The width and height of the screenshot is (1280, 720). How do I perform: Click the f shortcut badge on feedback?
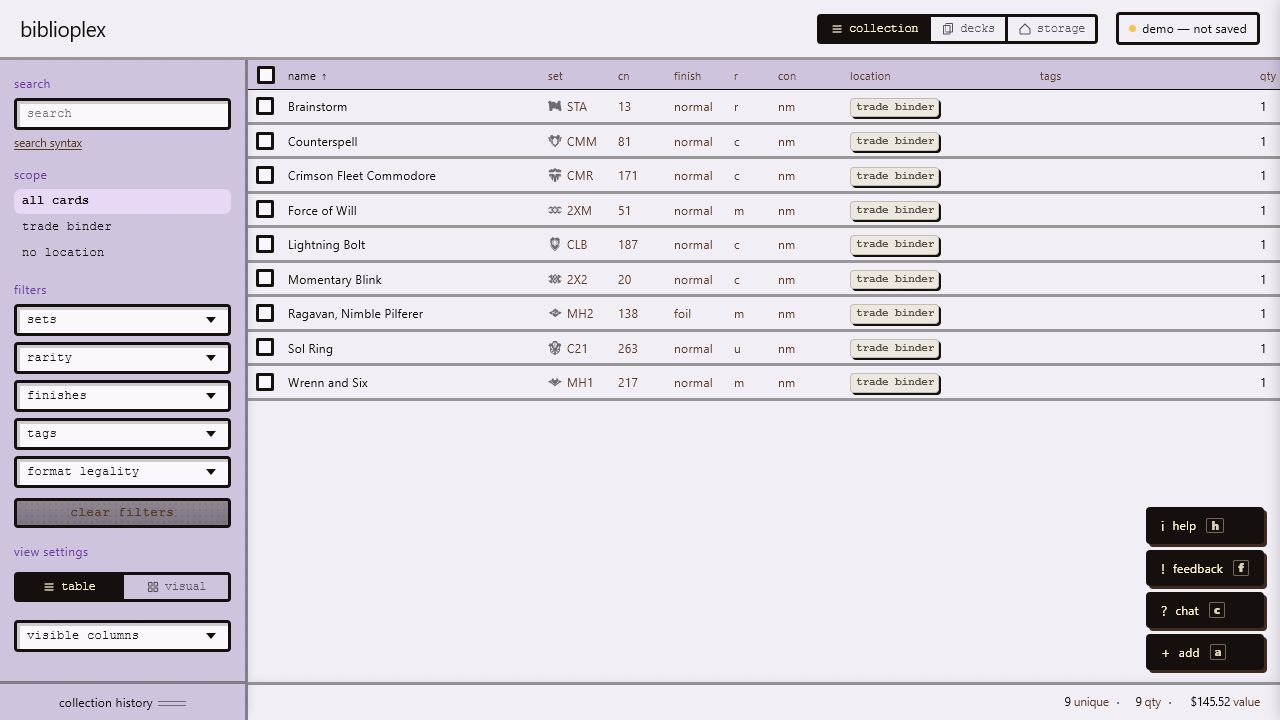[1241, 568]
